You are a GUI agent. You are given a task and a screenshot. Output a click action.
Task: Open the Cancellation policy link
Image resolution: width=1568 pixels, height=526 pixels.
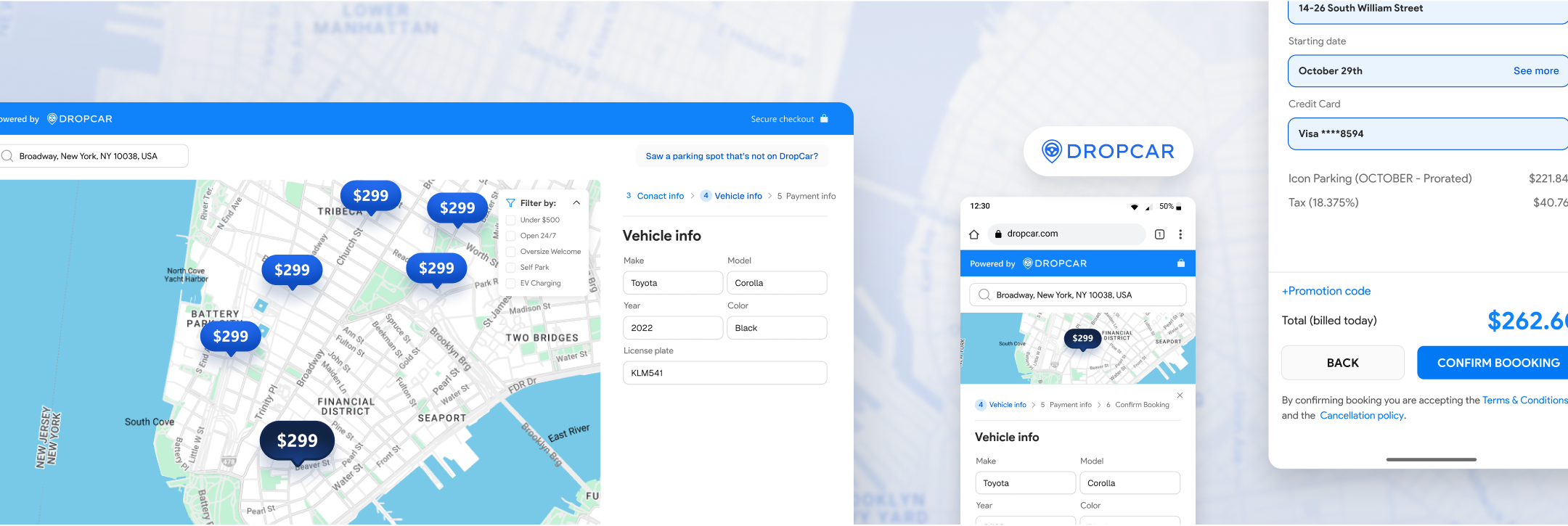click(1362, 416)
